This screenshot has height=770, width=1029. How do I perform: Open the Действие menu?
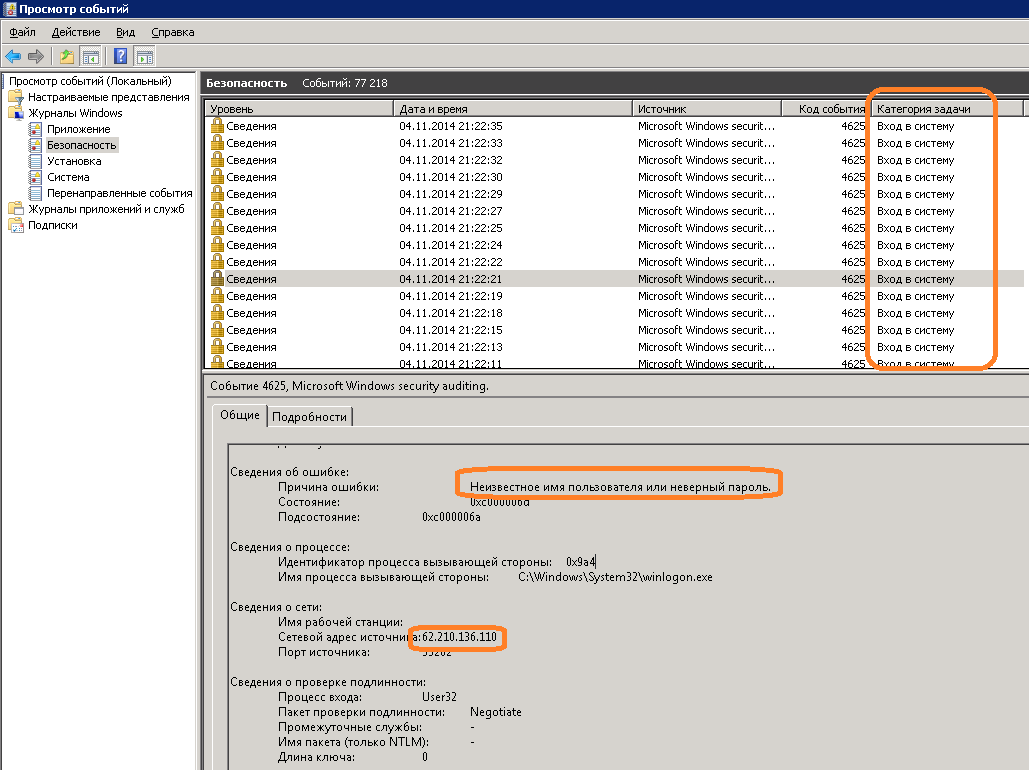76,32
